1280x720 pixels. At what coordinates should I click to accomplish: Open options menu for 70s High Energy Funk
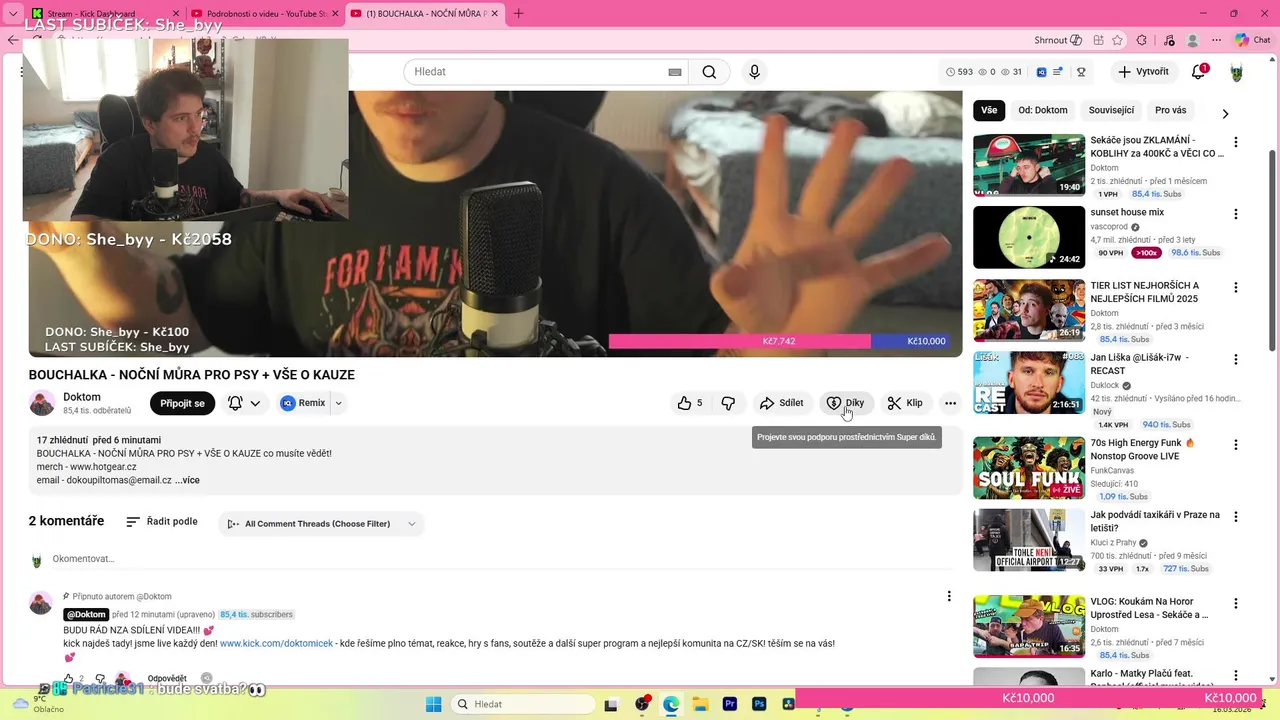[x=1236, y=444]
